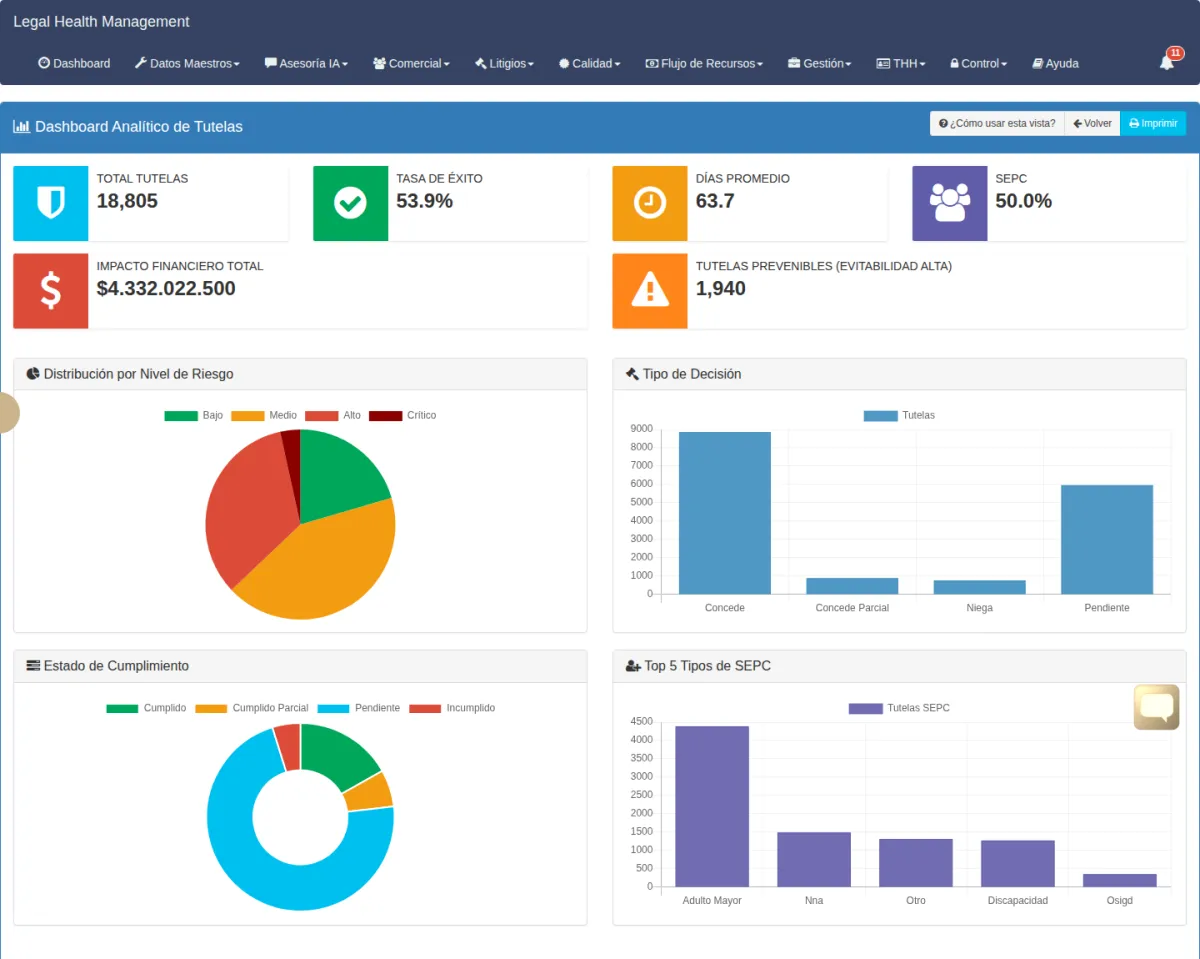Click the Otro bar in SEPC chart

(916, 863)
